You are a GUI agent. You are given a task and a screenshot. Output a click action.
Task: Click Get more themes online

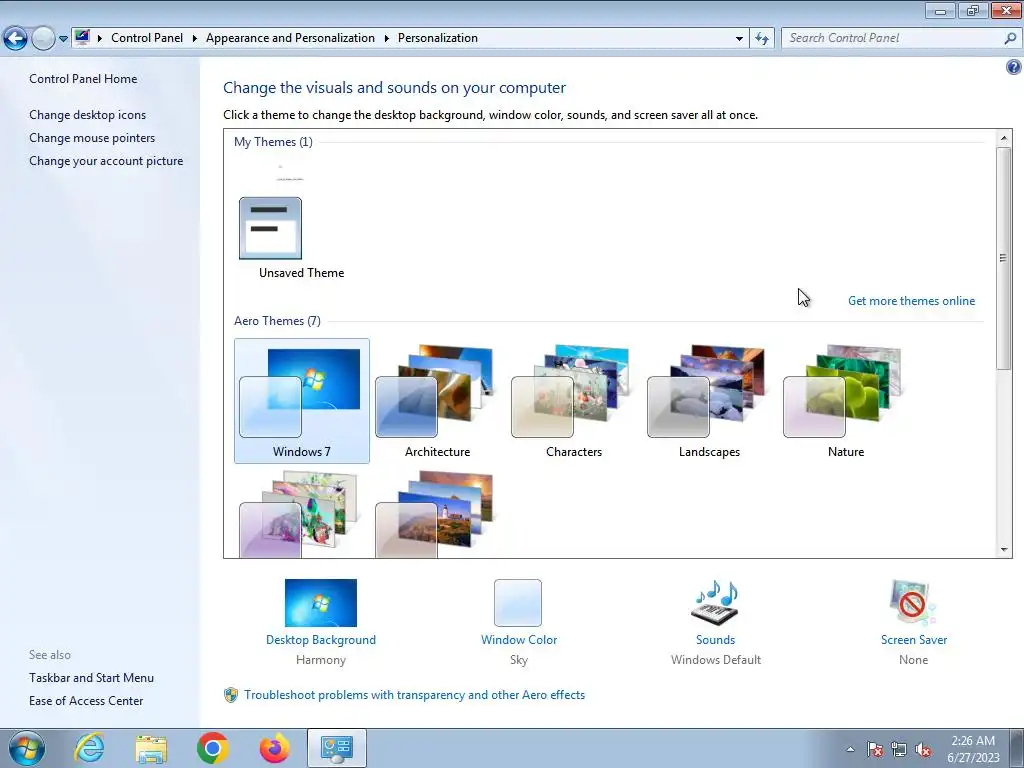point(911,301)
